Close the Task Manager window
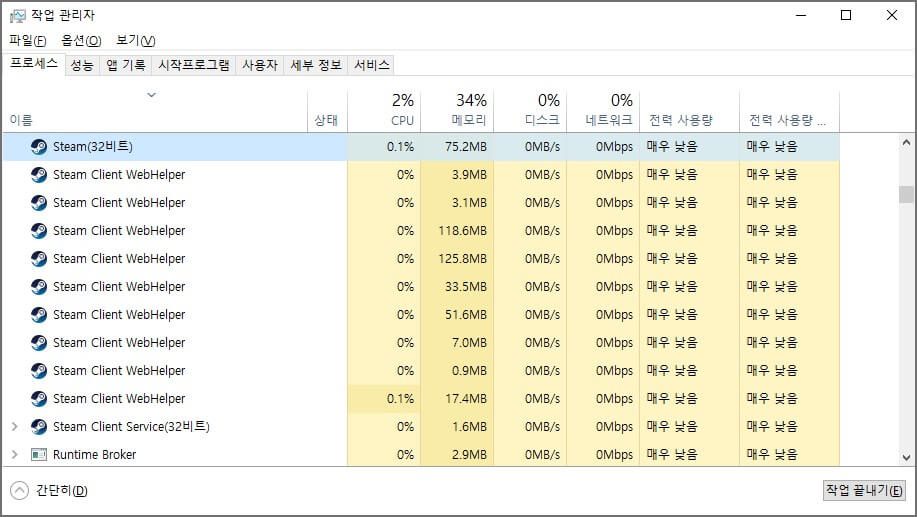Image resolution: width=917 pixels, height=517 pixels. point(892,15)
